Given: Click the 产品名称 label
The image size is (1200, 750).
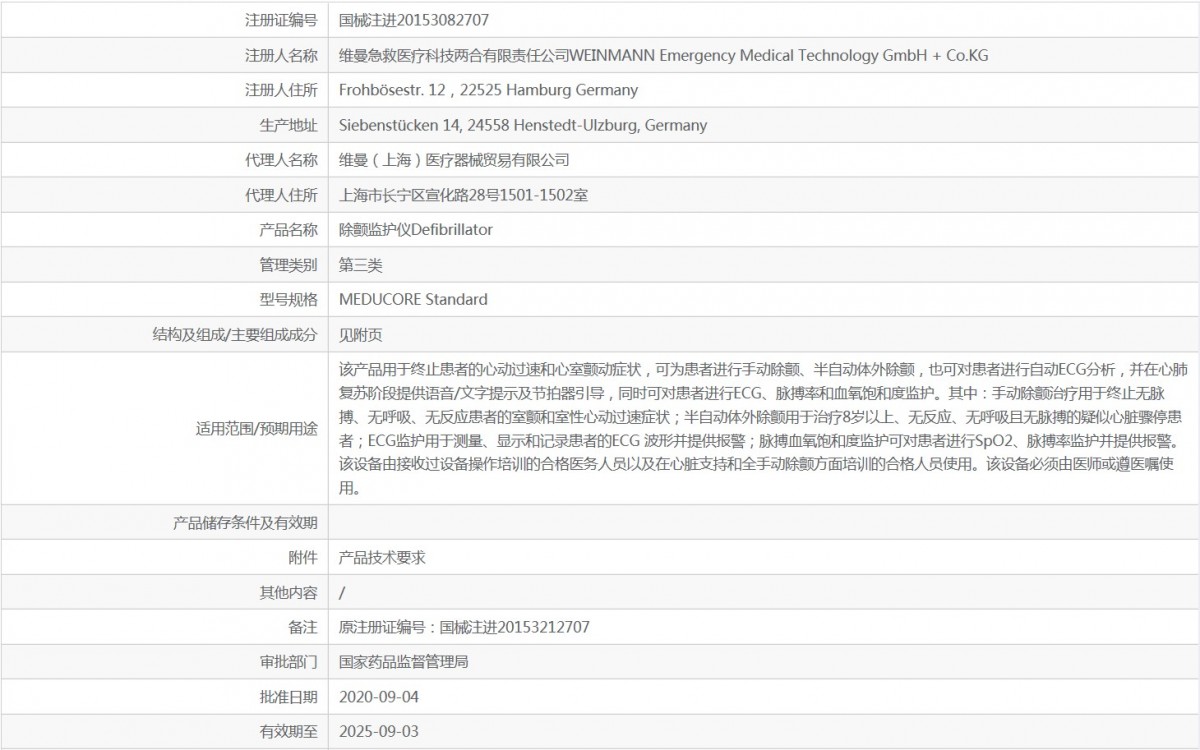Looking at the screenshot, I should point(288,229).
